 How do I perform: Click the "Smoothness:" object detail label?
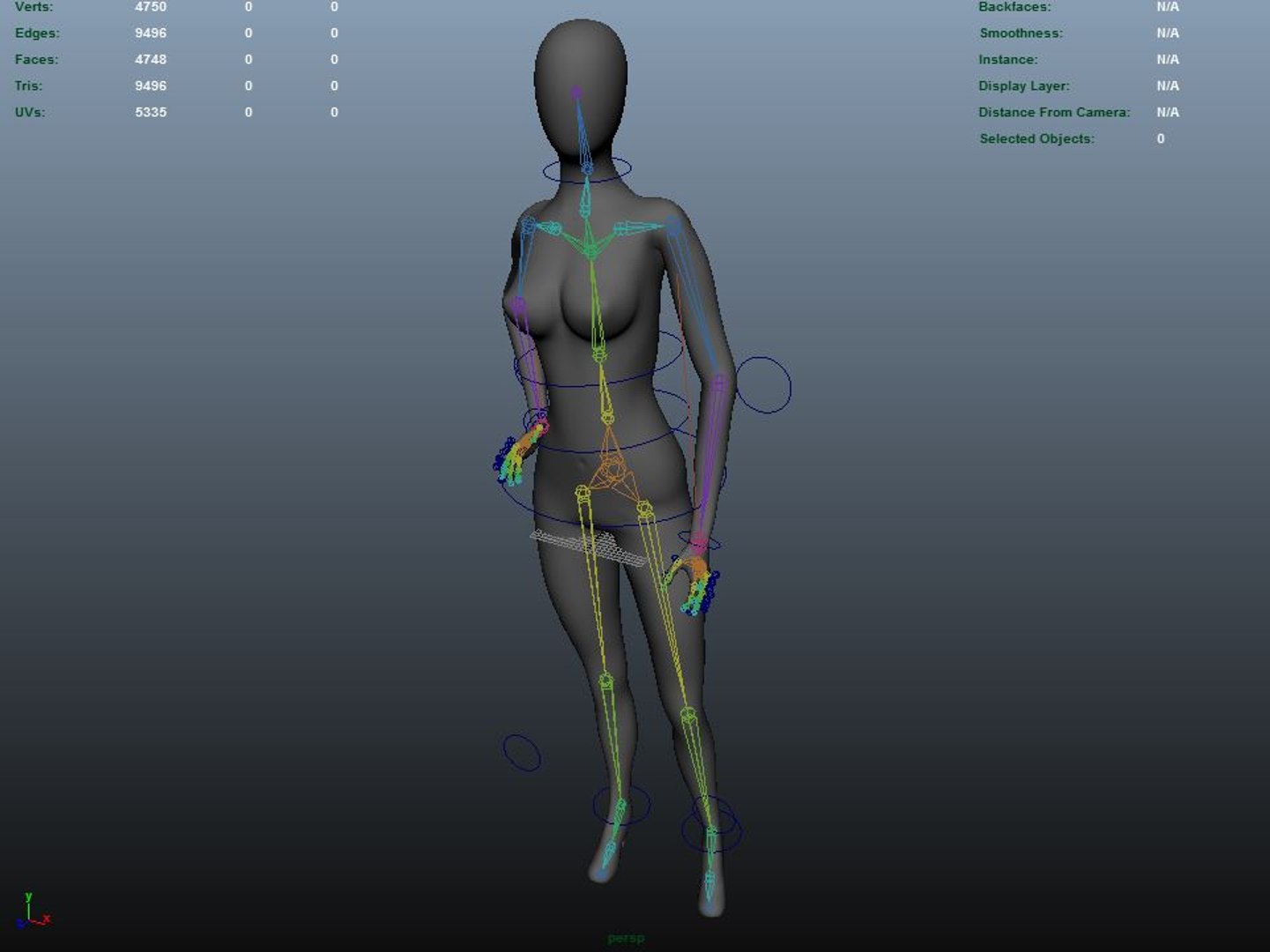[1021, 33]
